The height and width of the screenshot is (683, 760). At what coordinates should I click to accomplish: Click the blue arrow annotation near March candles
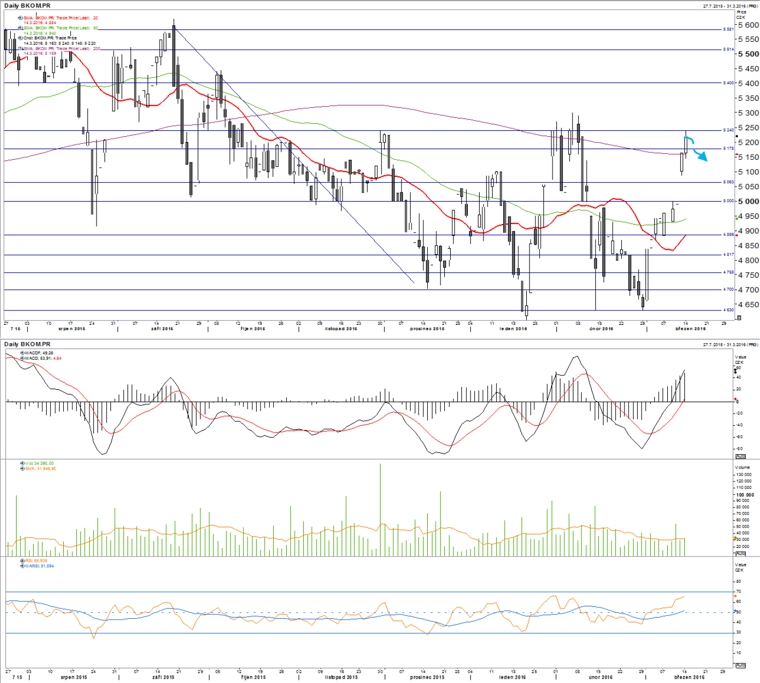pos(696,148)
